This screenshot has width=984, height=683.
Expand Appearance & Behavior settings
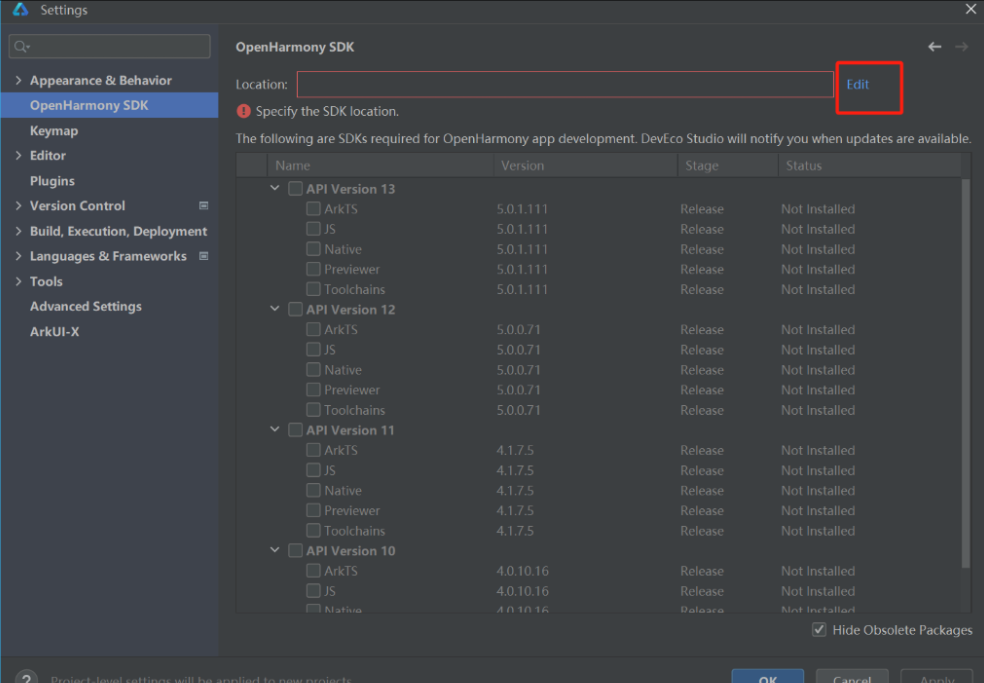[x=18, y=80]
